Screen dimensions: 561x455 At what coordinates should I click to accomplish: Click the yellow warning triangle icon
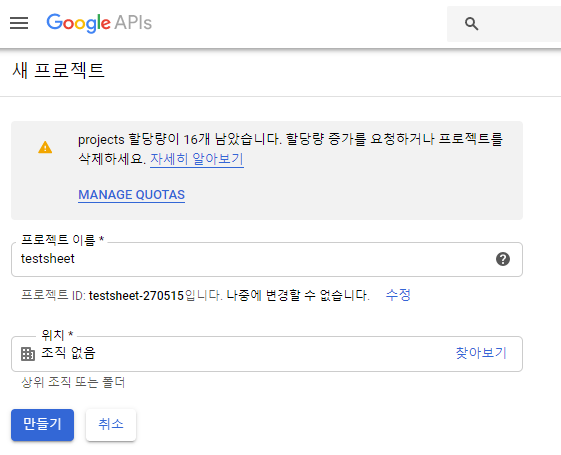pyautogui.click(x=45, y=147)
